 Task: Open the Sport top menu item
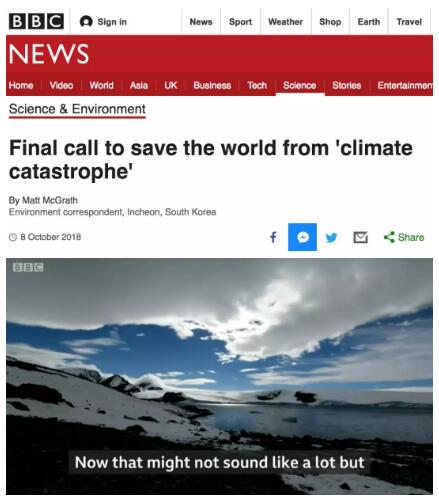pos(240,22)
